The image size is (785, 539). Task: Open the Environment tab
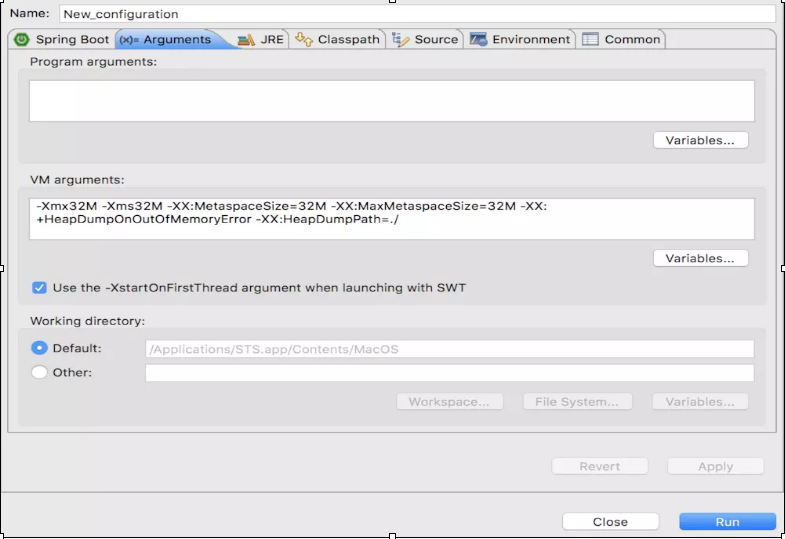click(x=520, y=39)
